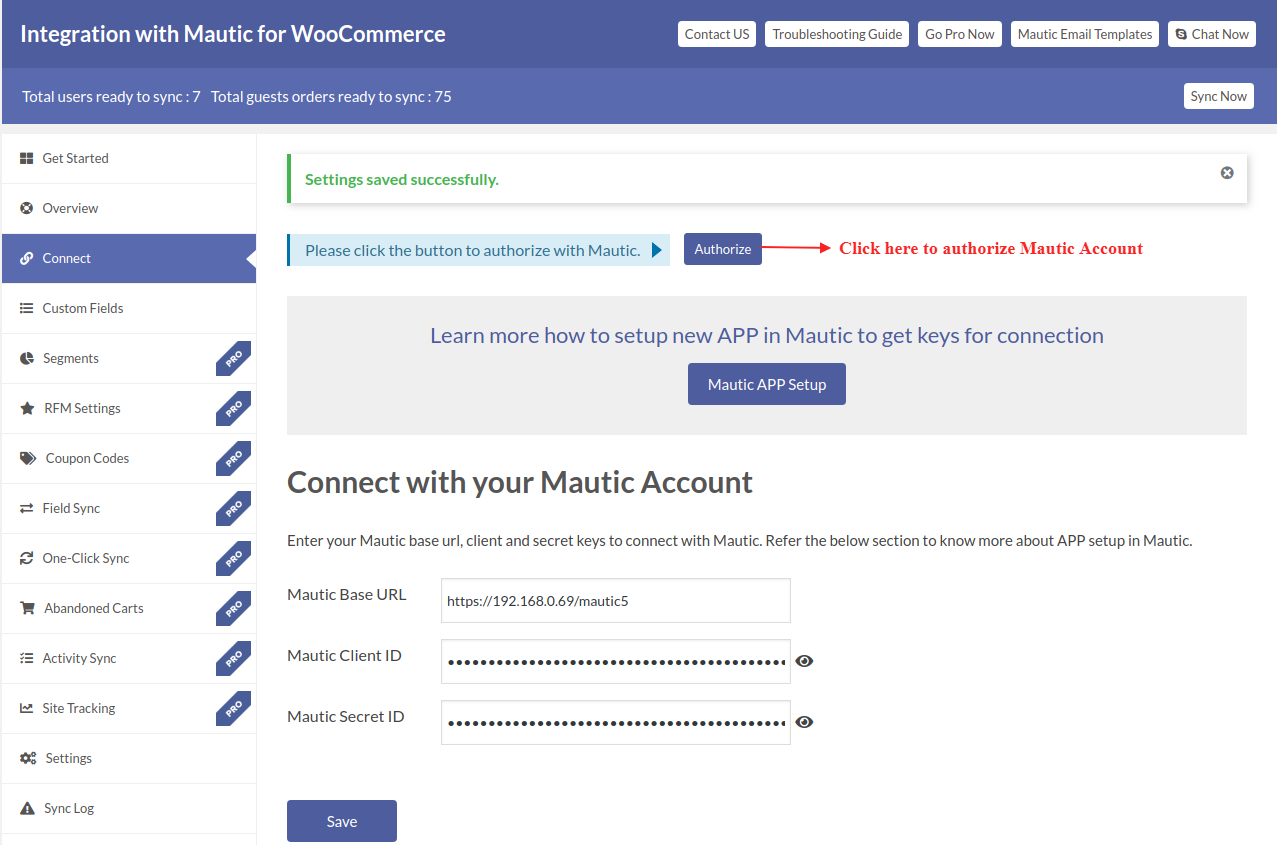Click the PRO badge on RFM Settings
This screenshot has width=1277, height=845.
coord(234,408)
